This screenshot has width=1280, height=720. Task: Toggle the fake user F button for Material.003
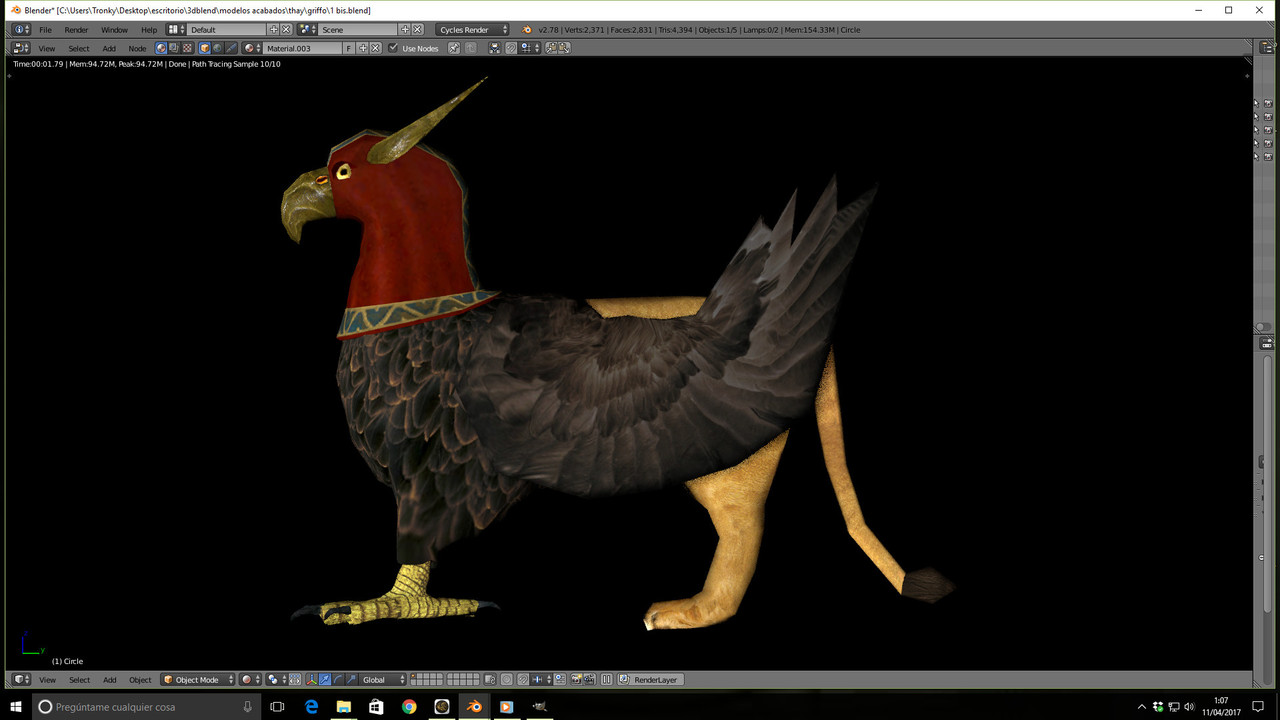[349, 48]
